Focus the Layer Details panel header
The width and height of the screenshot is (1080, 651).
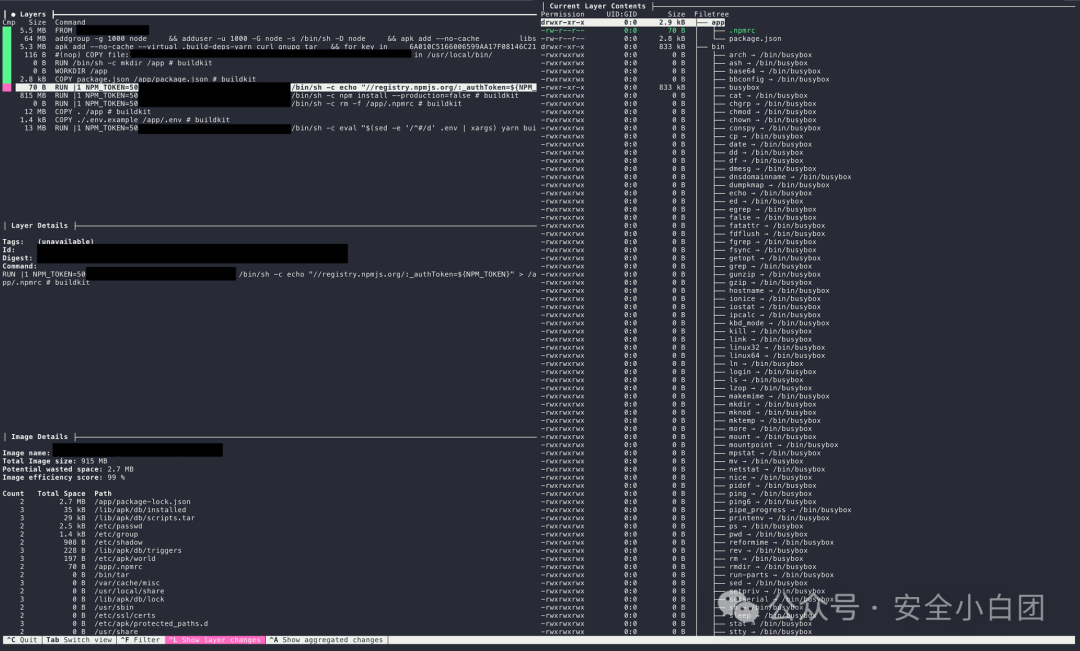[39, 225]
